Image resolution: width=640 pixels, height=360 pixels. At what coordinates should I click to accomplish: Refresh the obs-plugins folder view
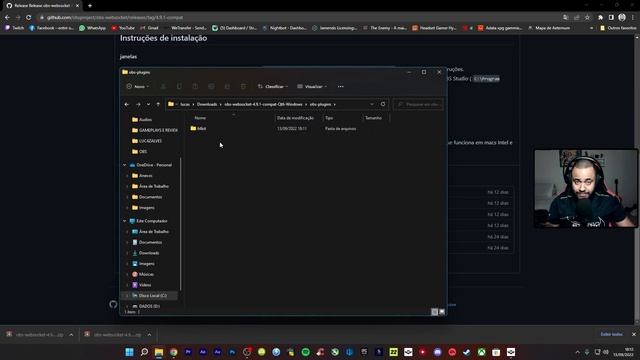383,104
